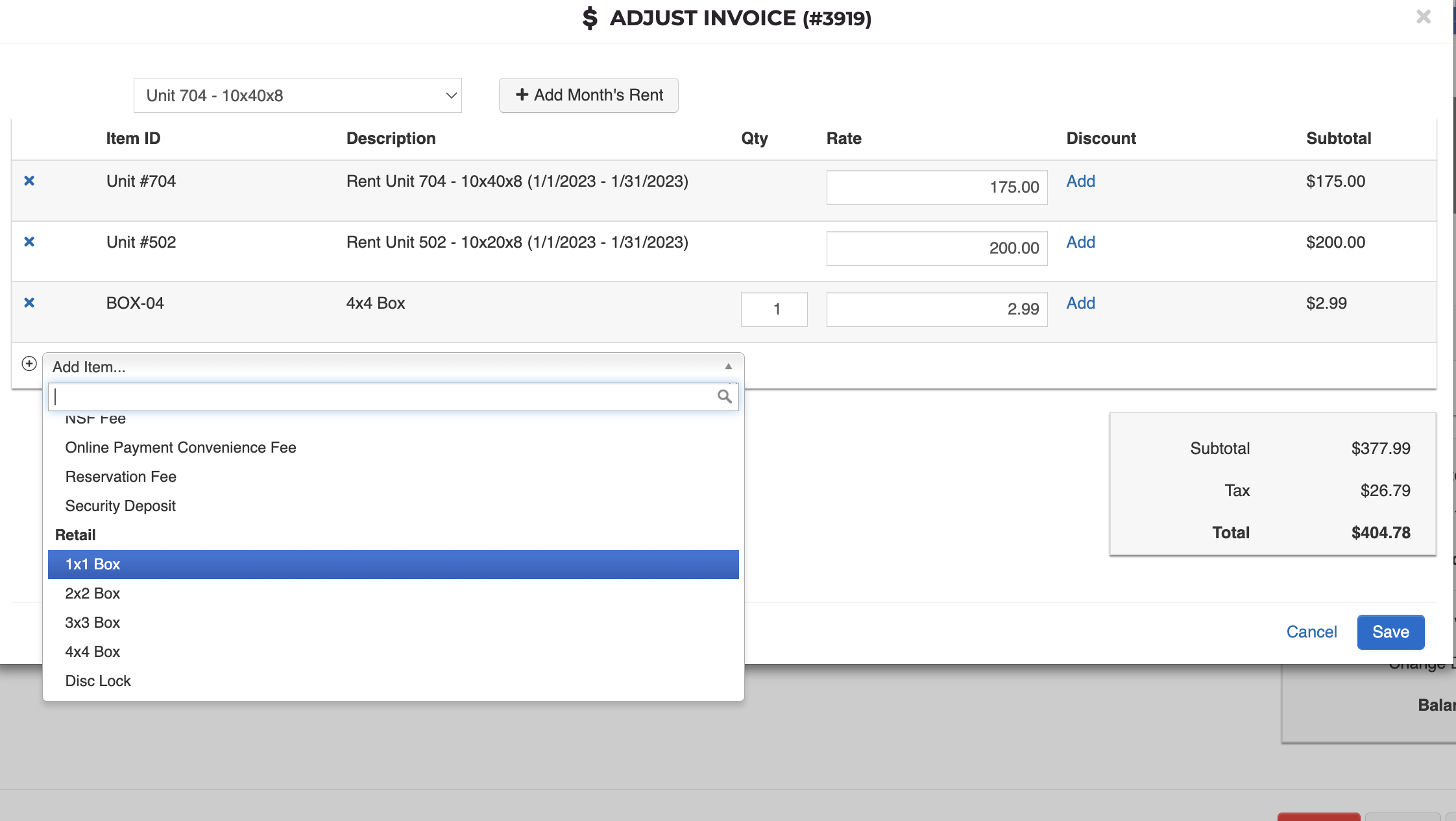This screenshot has height=821, width=1456.
Task: Open the Unit 704 - 10x40x8 selector
Action: point(297,95)
